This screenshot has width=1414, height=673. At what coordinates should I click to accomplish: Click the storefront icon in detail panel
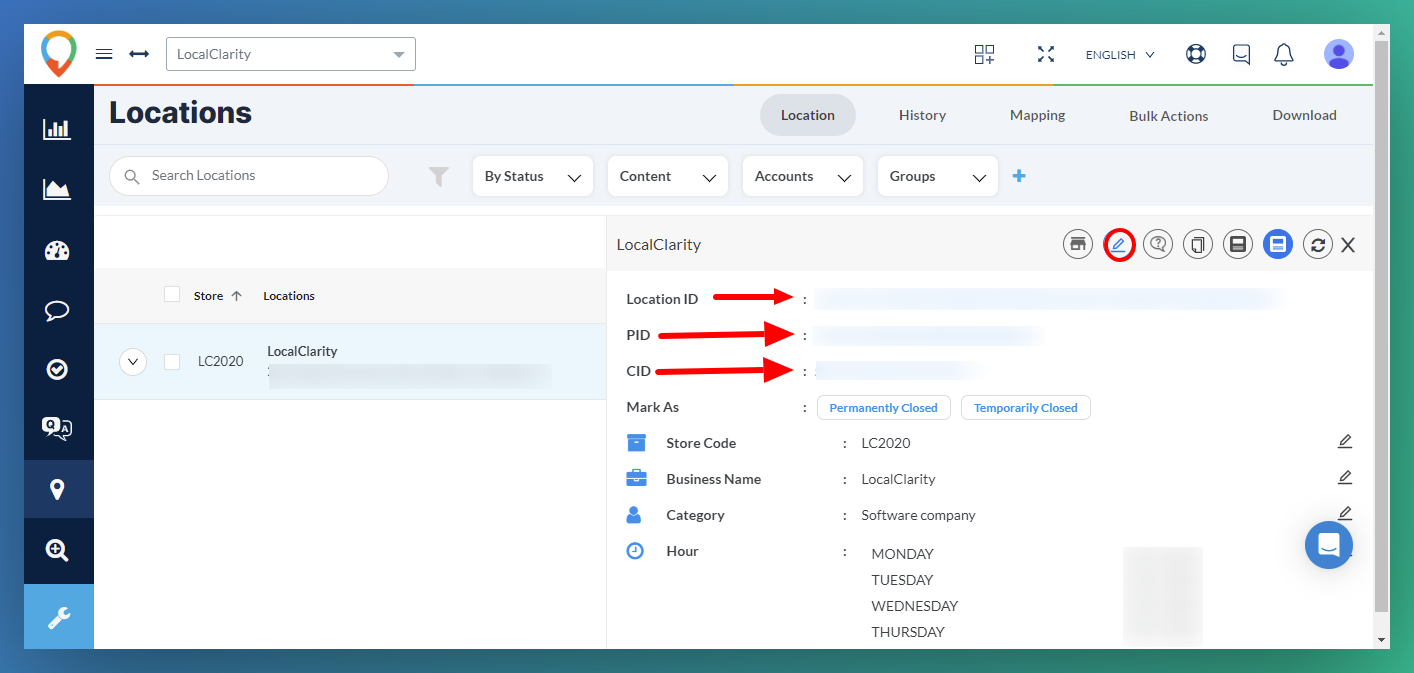tap(1078, 244)
